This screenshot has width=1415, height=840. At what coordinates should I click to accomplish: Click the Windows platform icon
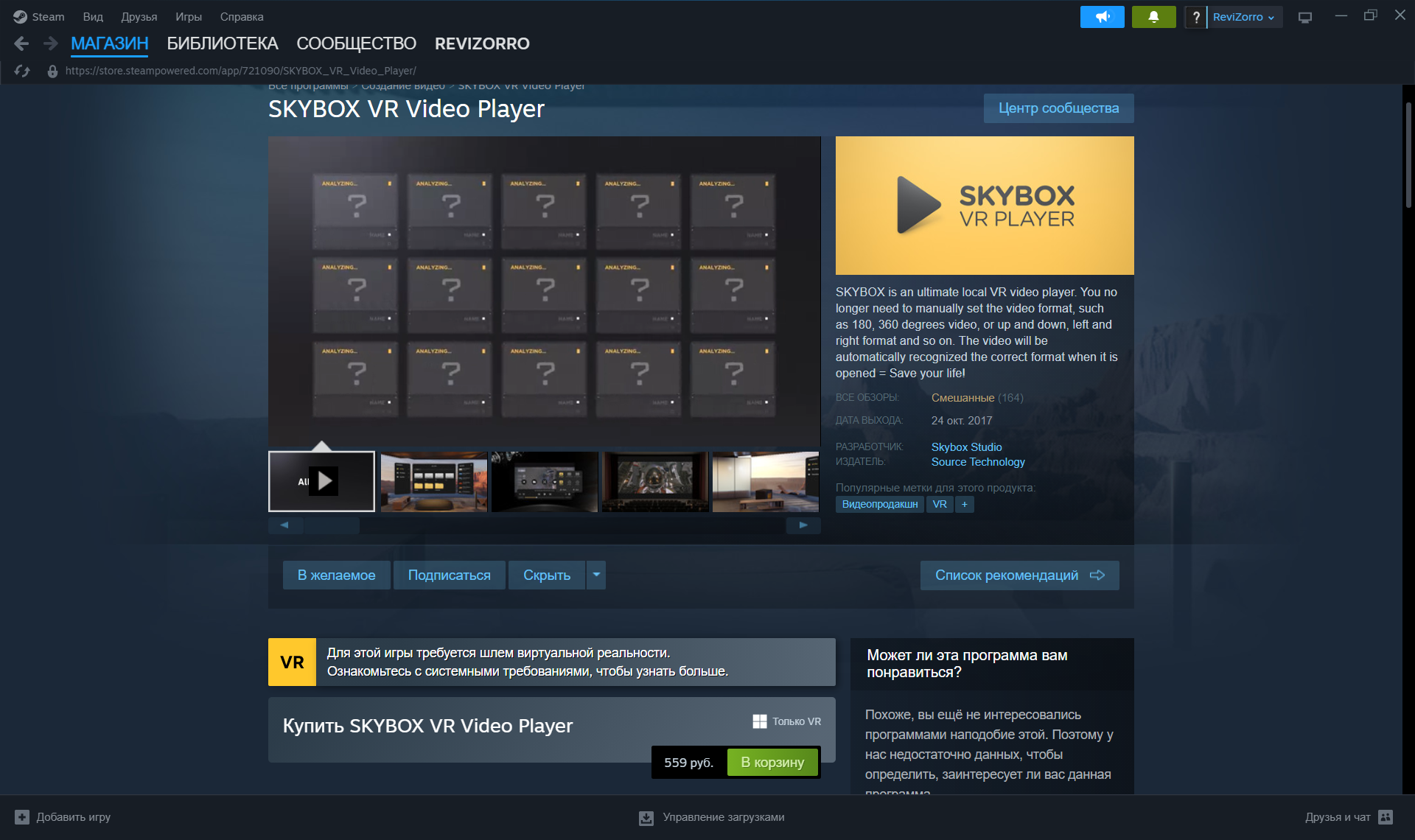click(x=760, y=721)
